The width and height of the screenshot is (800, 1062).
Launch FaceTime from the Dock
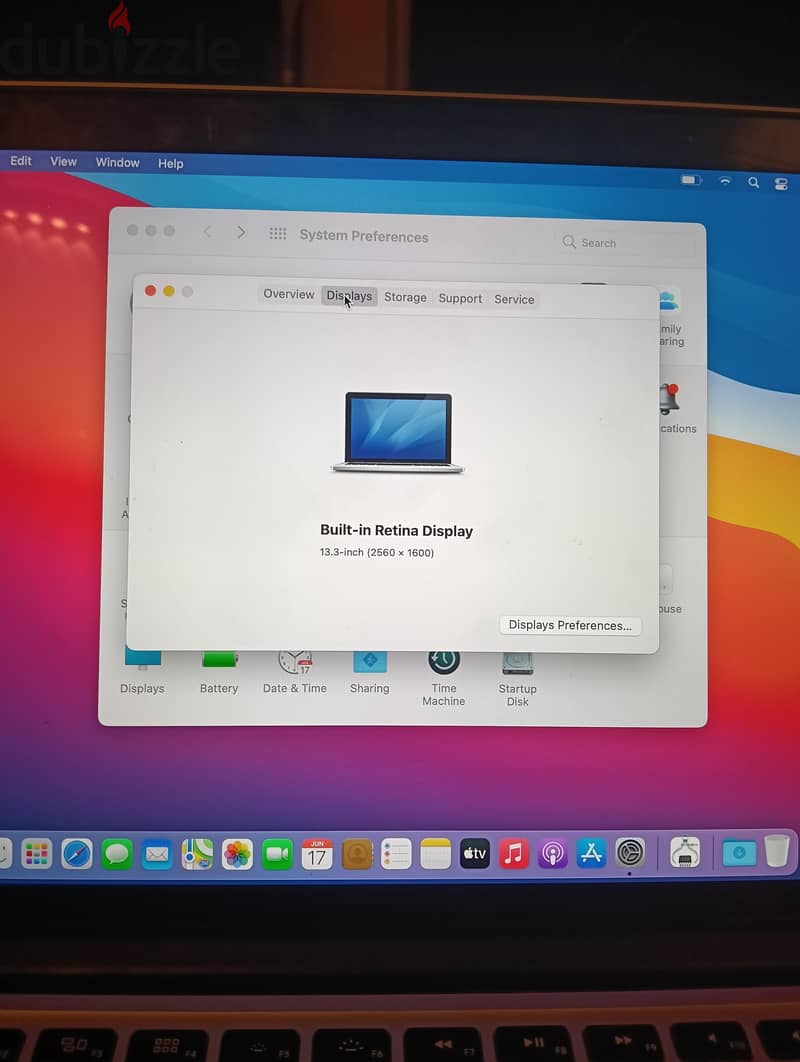click(x=277, y=854)
